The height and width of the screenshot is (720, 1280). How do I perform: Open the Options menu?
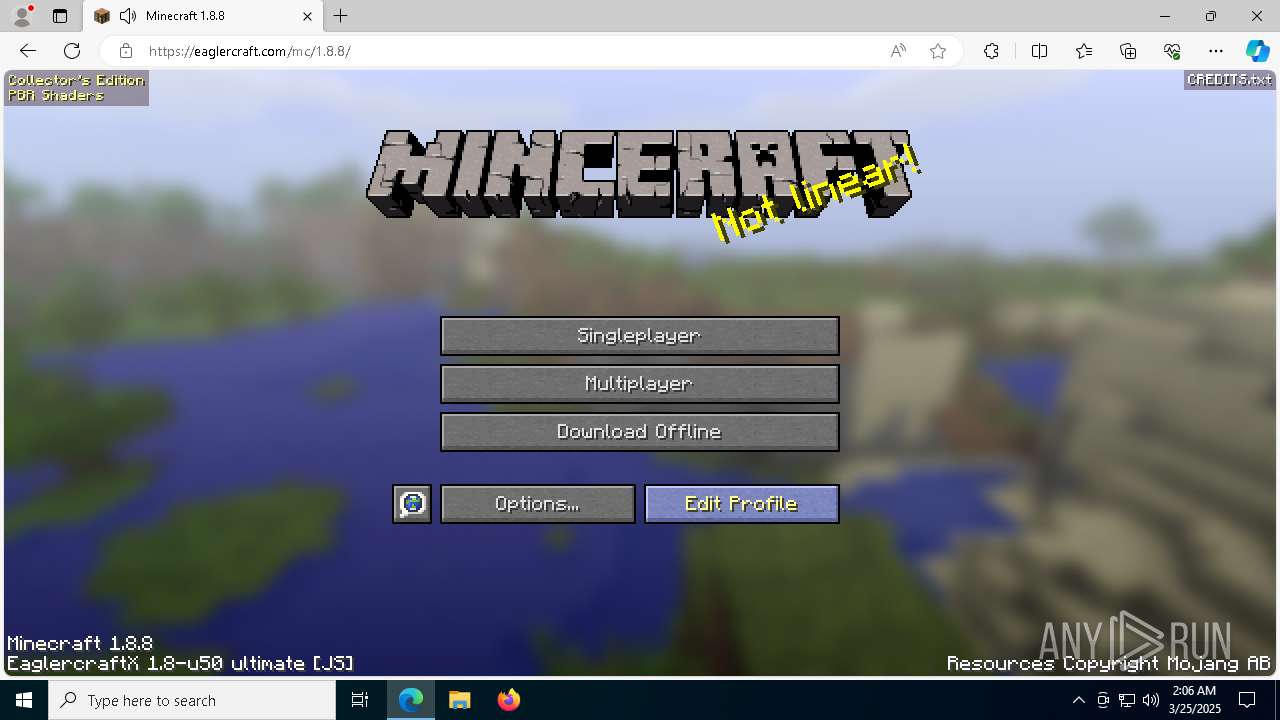(x=537, y=504)
